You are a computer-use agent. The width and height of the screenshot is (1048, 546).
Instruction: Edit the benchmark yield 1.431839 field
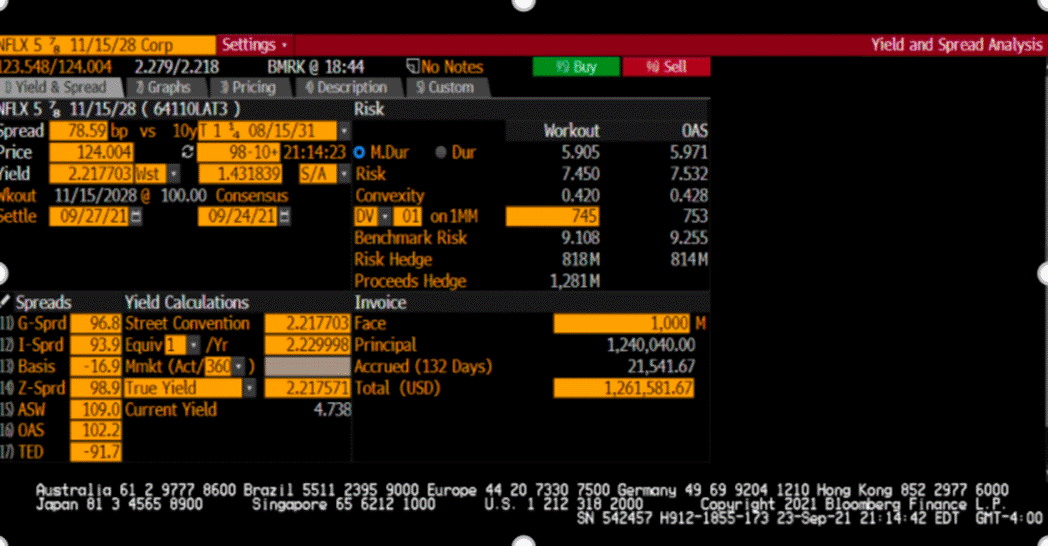pyautogui.click(x=240, y=174)
